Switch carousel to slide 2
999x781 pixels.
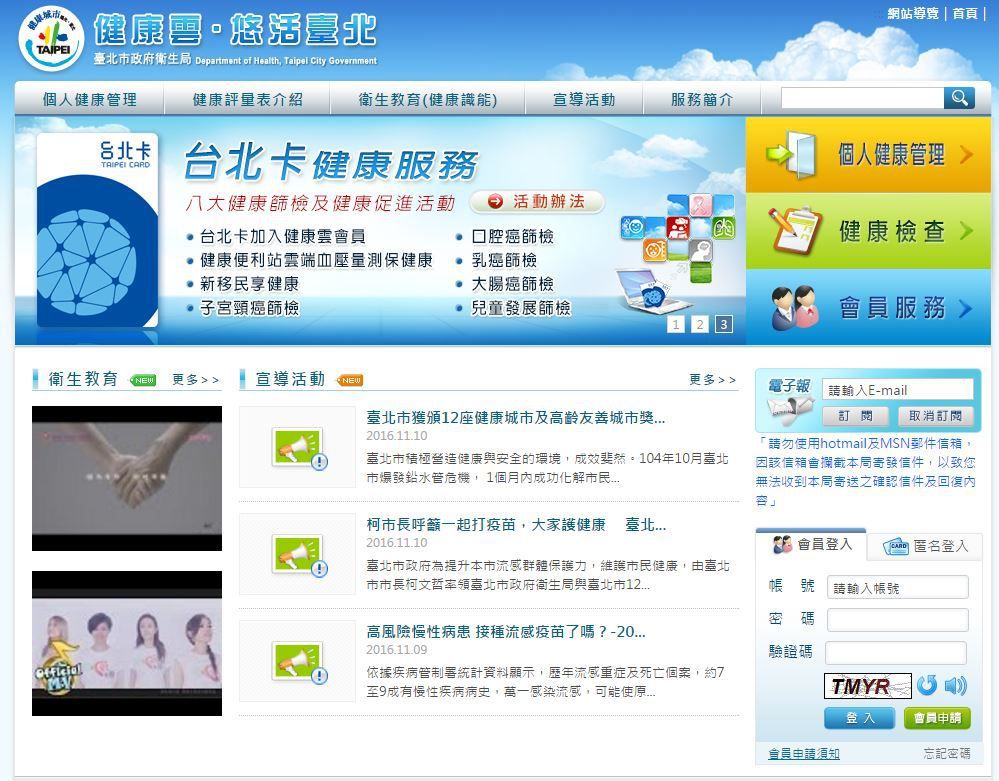[x=700, y=324]
